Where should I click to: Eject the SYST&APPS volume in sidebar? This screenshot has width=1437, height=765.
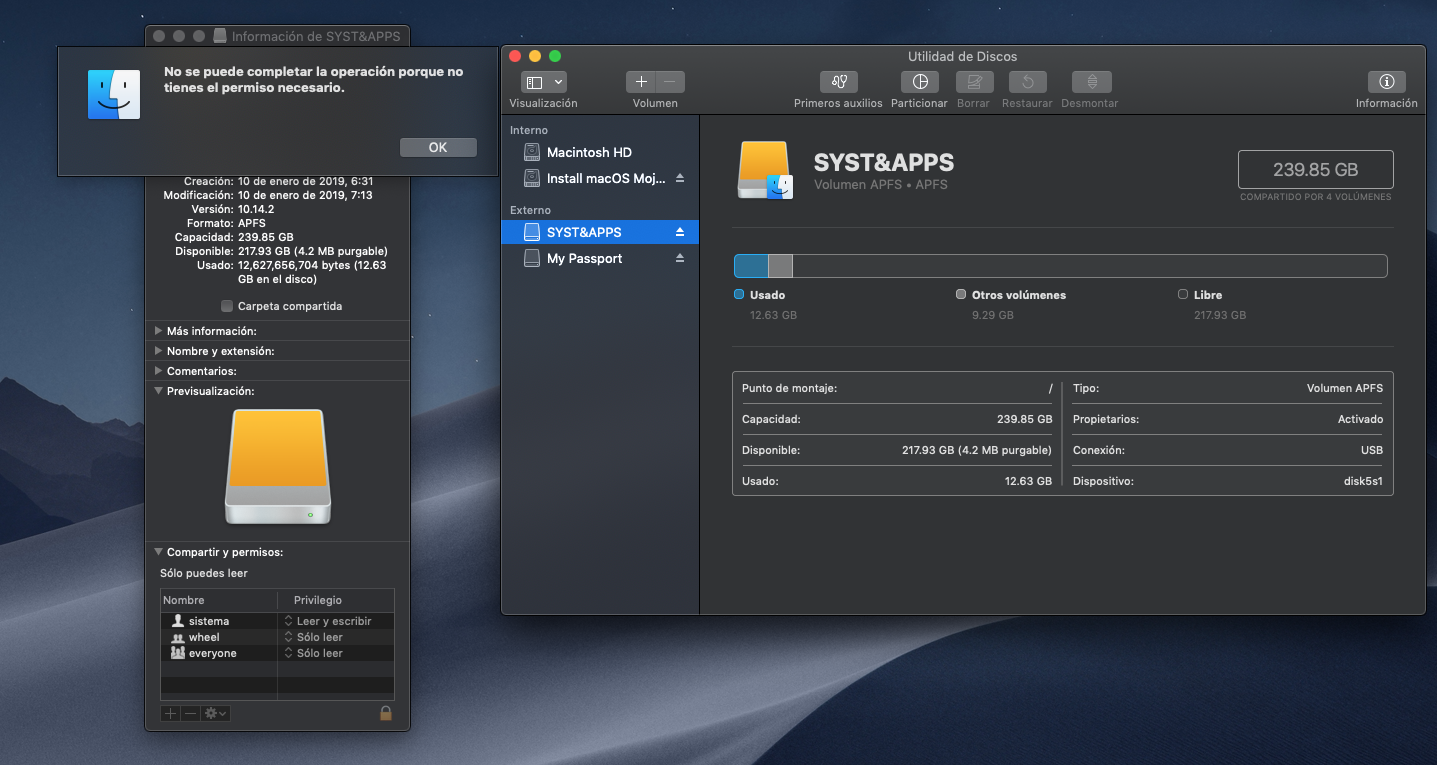pyautogui.click(x=680, y=232)
